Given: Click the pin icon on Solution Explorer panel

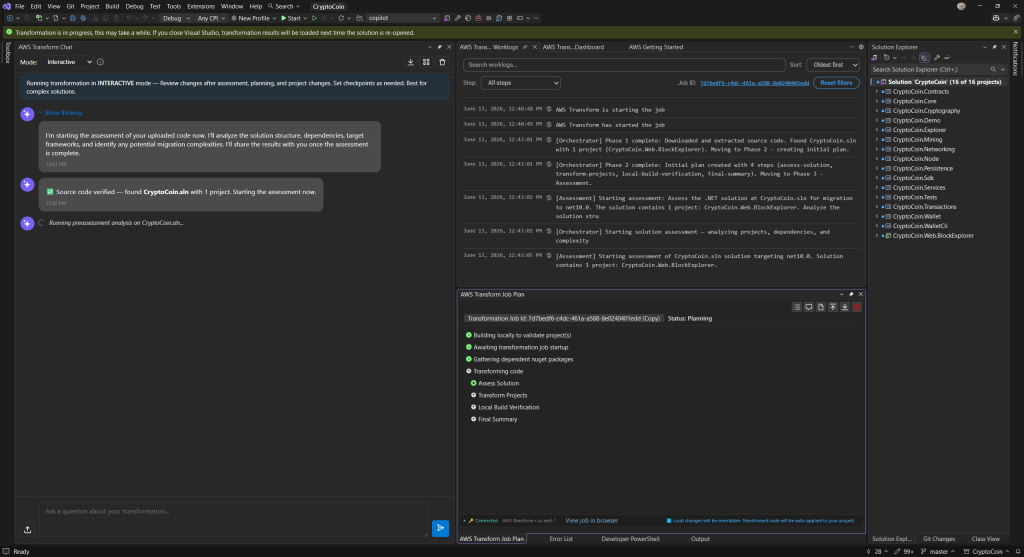Looking at the screenshot, I should (x=995, y=47).
